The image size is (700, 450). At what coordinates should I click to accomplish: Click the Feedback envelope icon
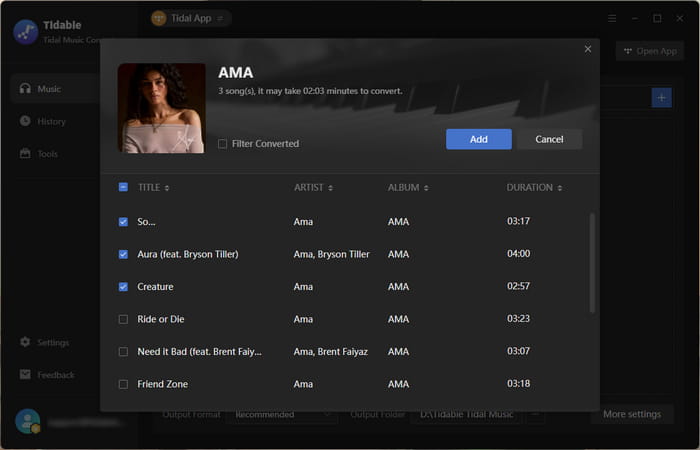(25, 375)
